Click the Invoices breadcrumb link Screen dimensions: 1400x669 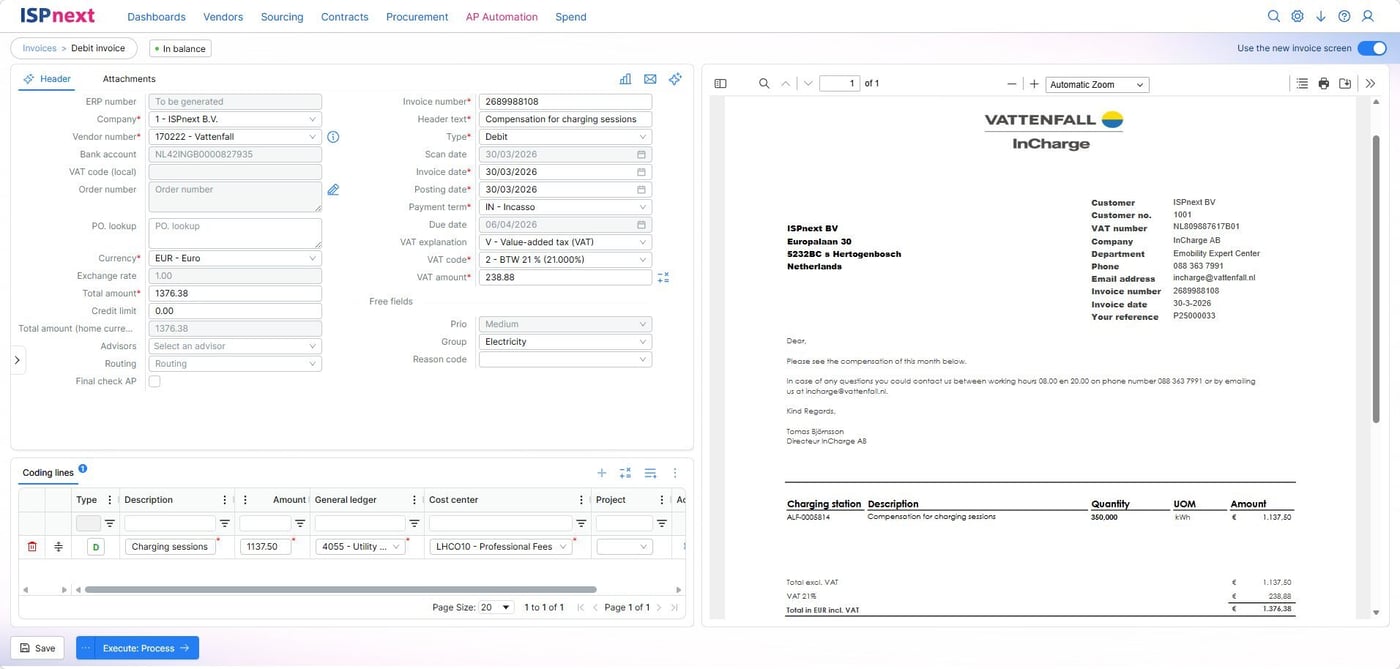pyautogui.click(x=40, y=48)
